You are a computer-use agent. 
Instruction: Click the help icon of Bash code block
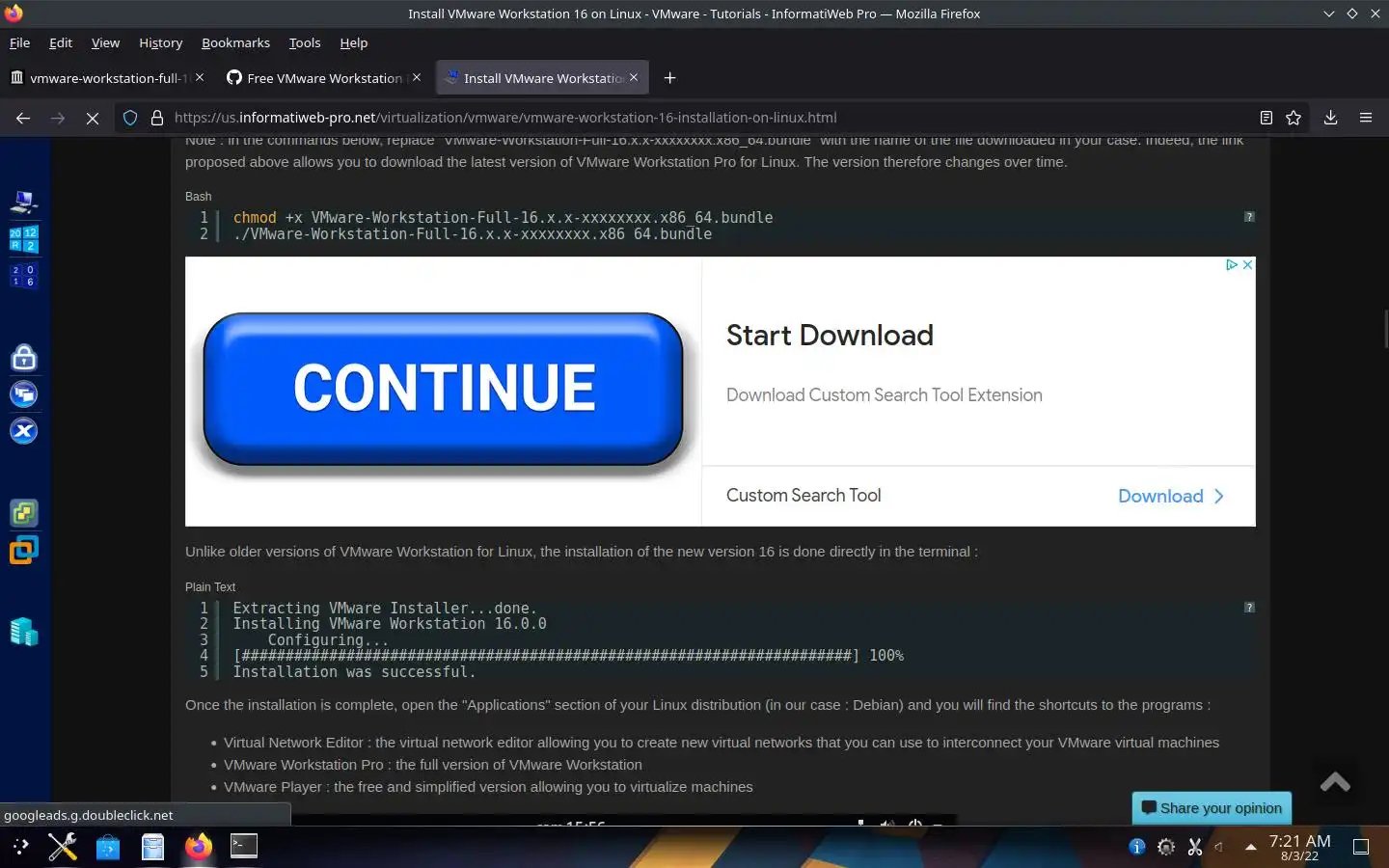[x=1249, y=217]
